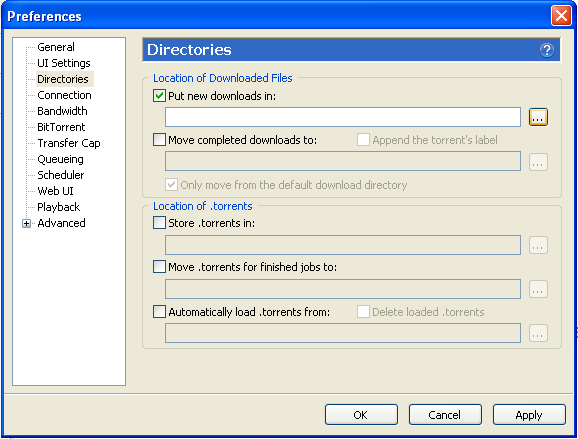Browse for the new downloads folder
The height and width of the screenshot is (439, 578).
(x=538, y=117)
